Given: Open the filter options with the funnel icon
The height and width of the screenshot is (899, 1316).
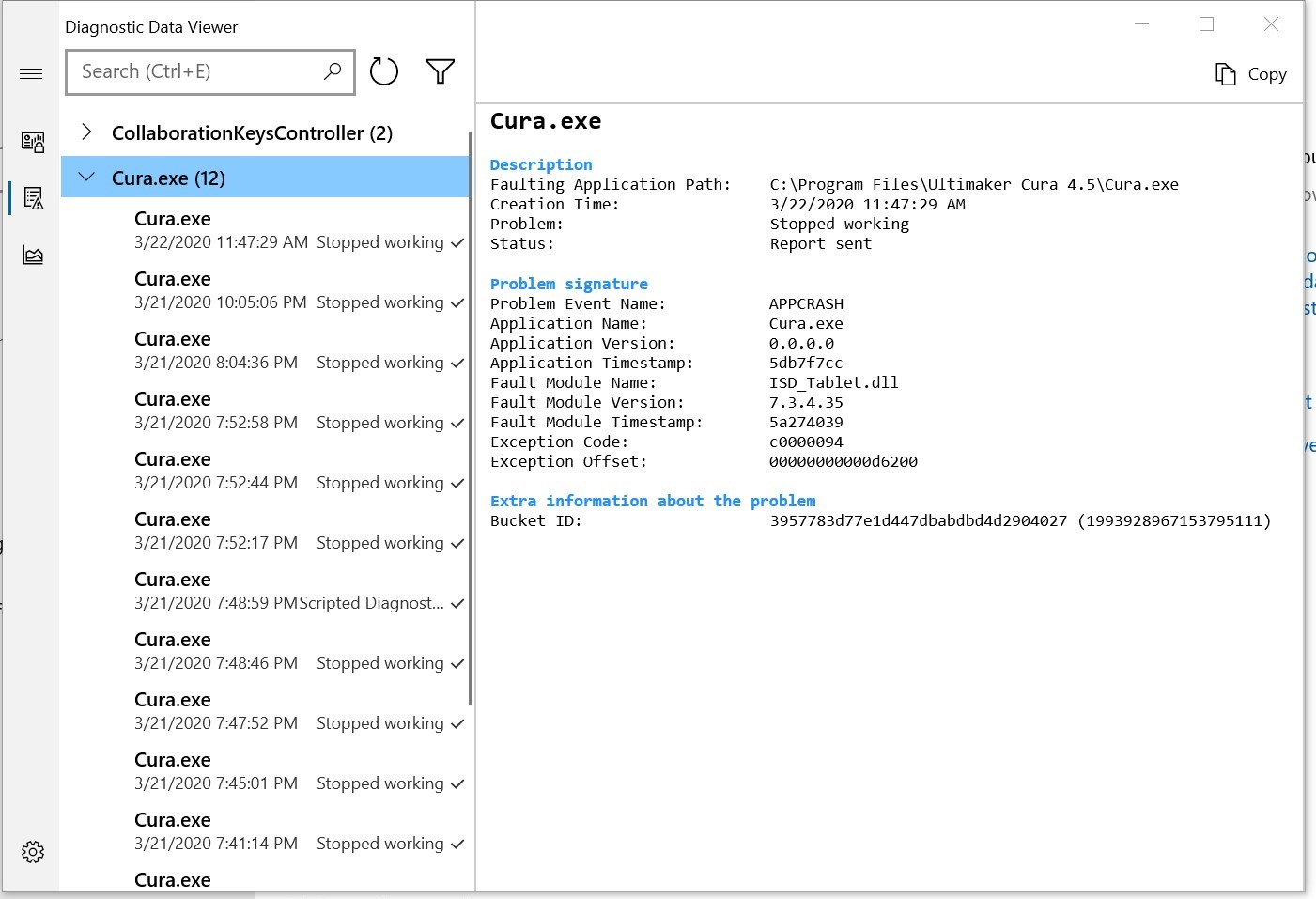Looking at the screenshot, I should (x=440, y=70).
